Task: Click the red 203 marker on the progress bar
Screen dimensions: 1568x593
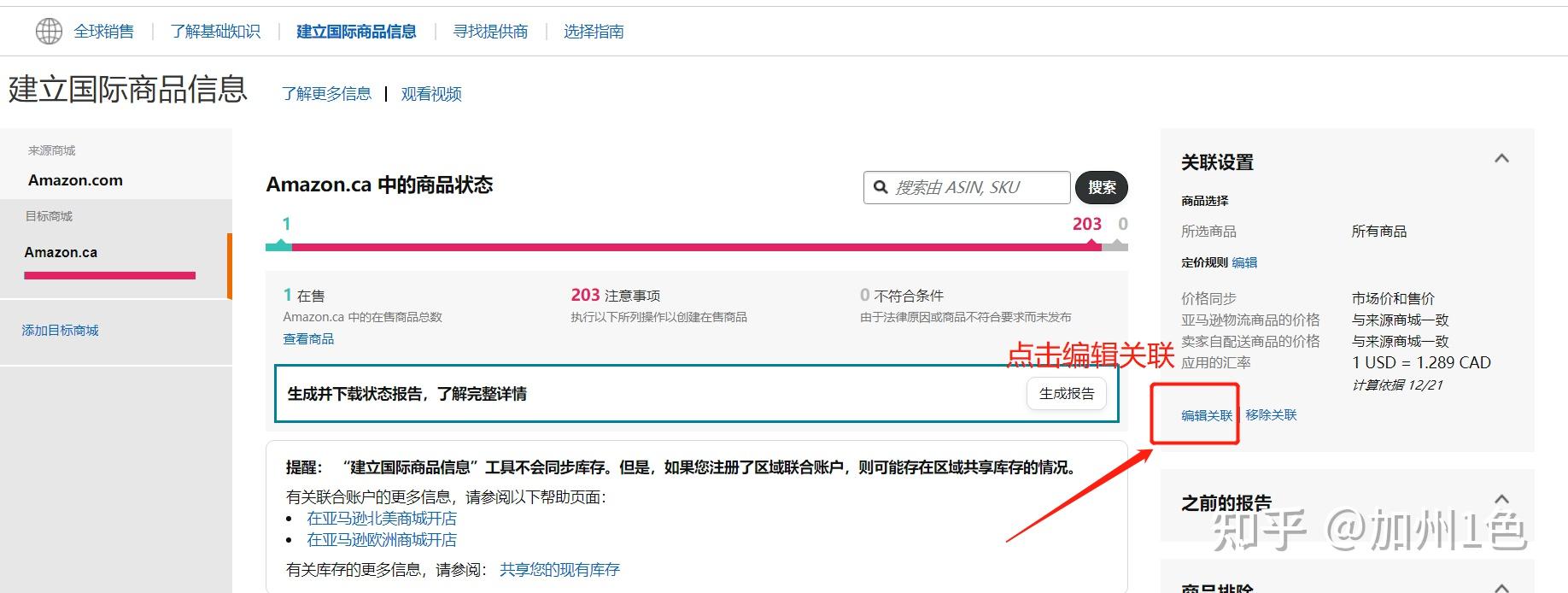Action: click(1092, 244)
